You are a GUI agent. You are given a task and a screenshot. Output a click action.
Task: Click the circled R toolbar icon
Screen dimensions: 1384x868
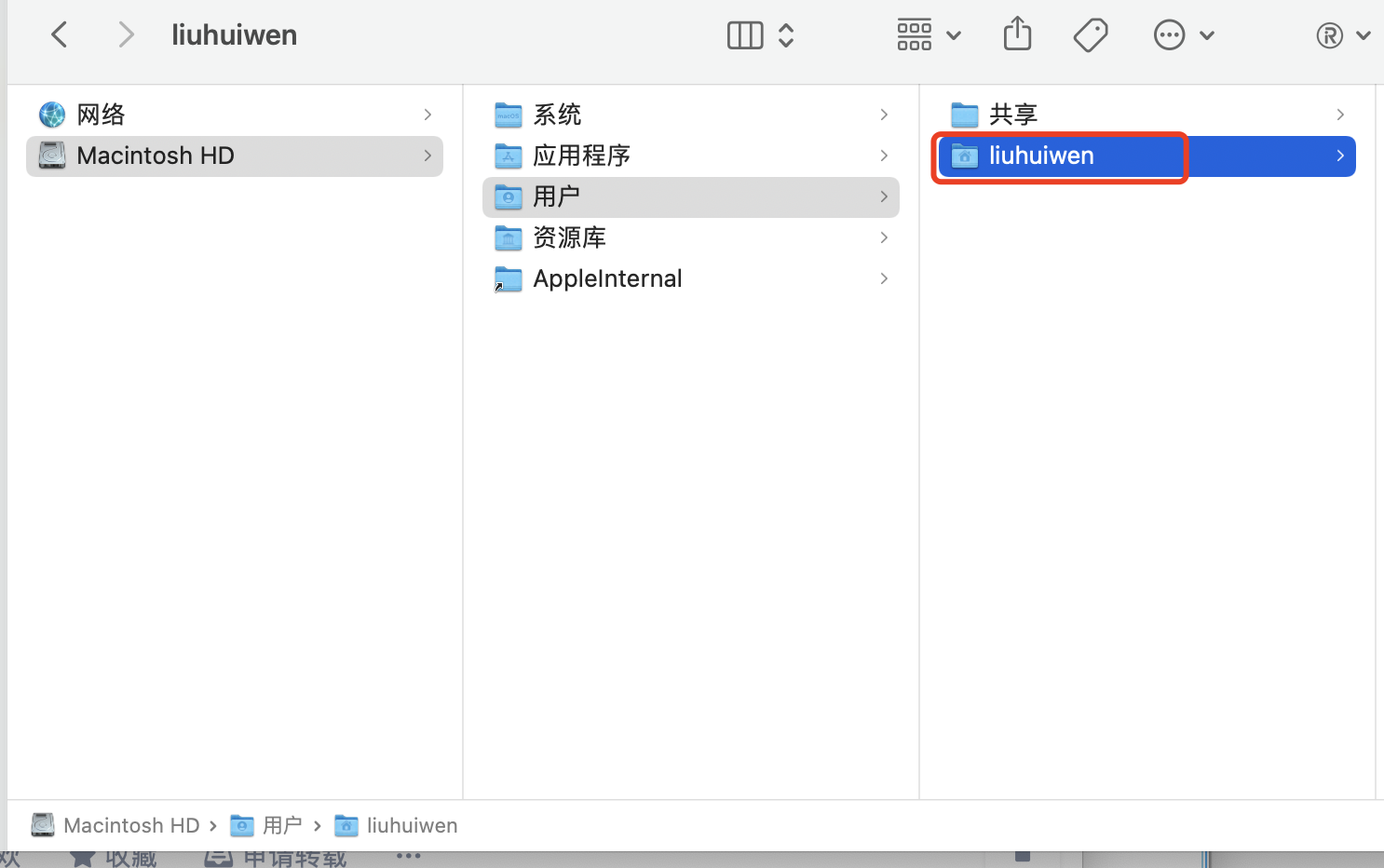[1329, 35]
